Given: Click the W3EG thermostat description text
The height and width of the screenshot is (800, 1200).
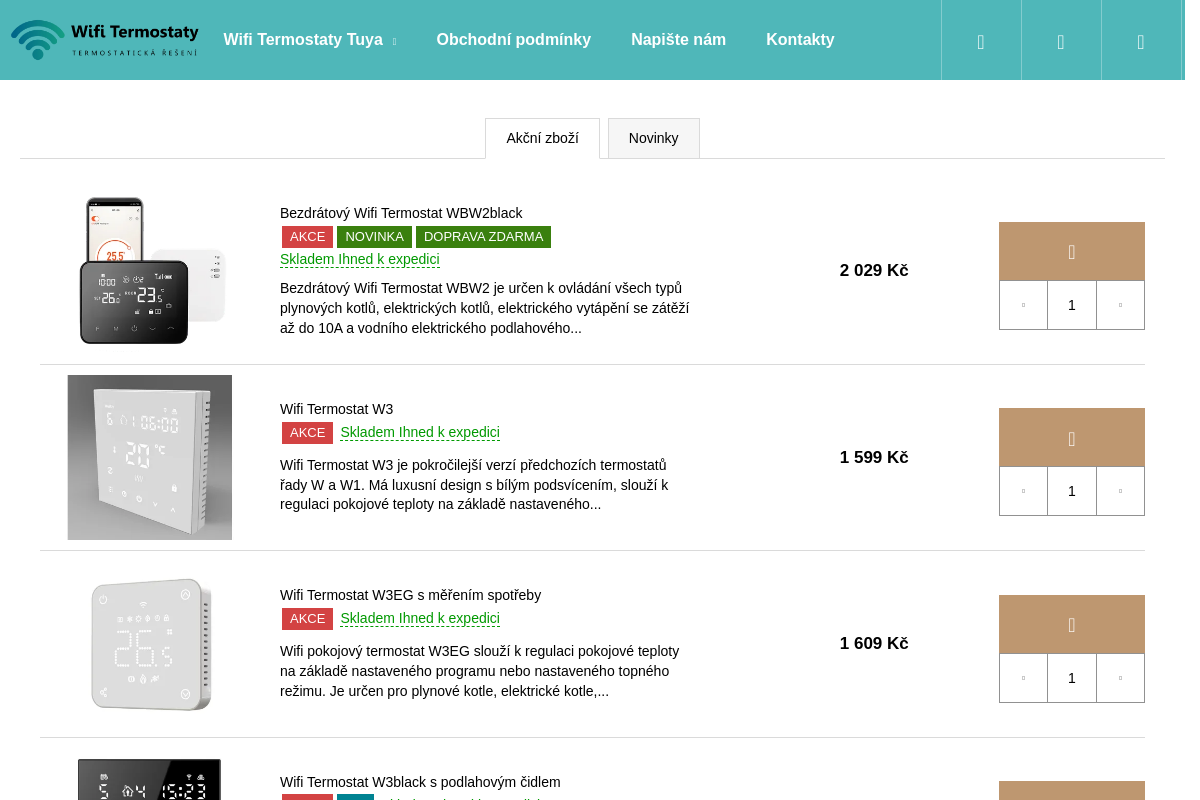Looking at the screenshot, I should [480, 671].
